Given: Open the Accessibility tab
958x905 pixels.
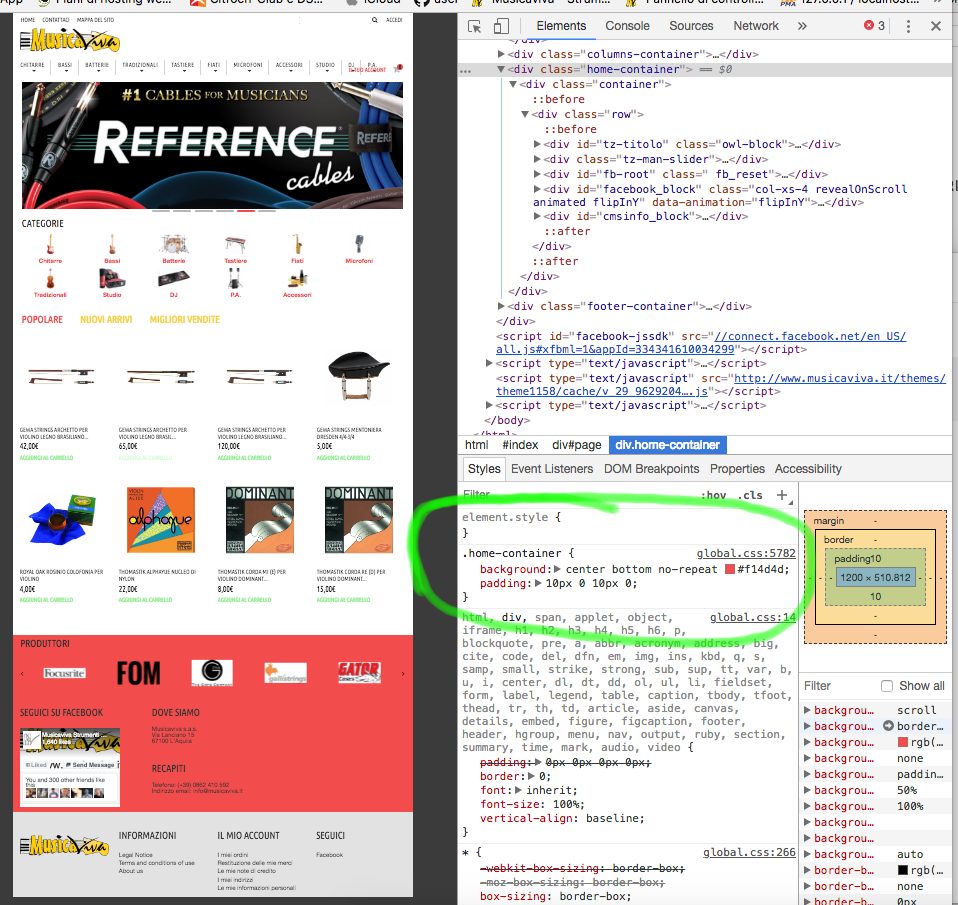Looking at the screenshot, I should click(x=808, y=469).
